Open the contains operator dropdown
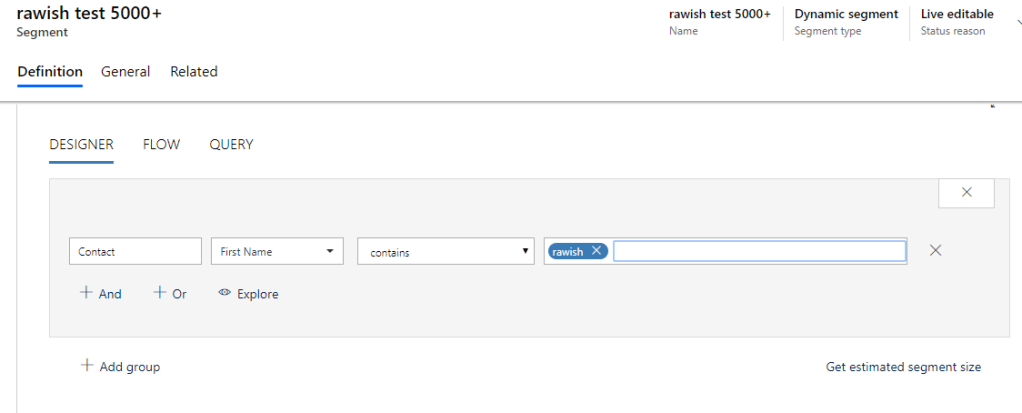Image resolution: width=1022 pixels, height=413 pixels. (446, 252)
